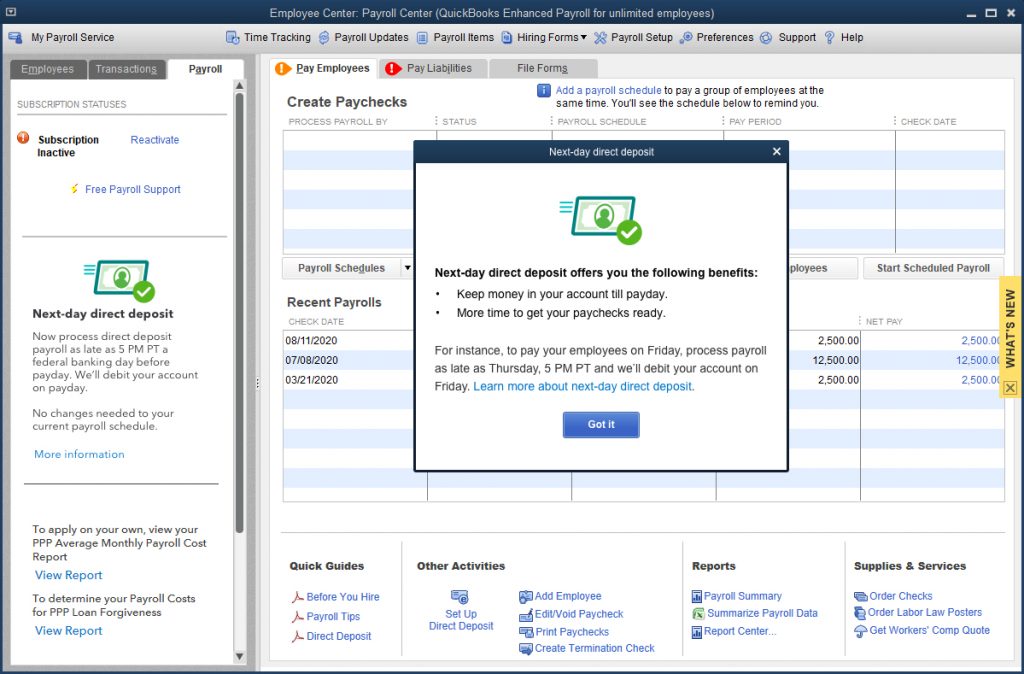
Task: Open the File Forms tab
Action: pos(543,69)
